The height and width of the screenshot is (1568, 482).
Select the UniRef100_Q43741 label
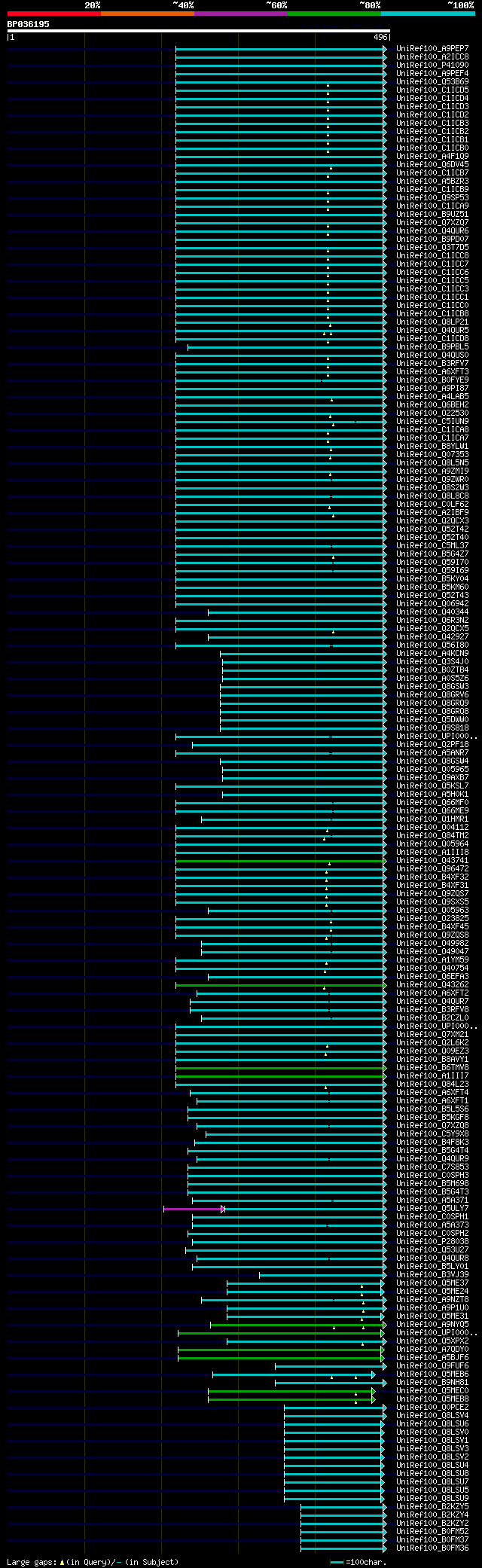pyautogui.click(x=432, y=860)
